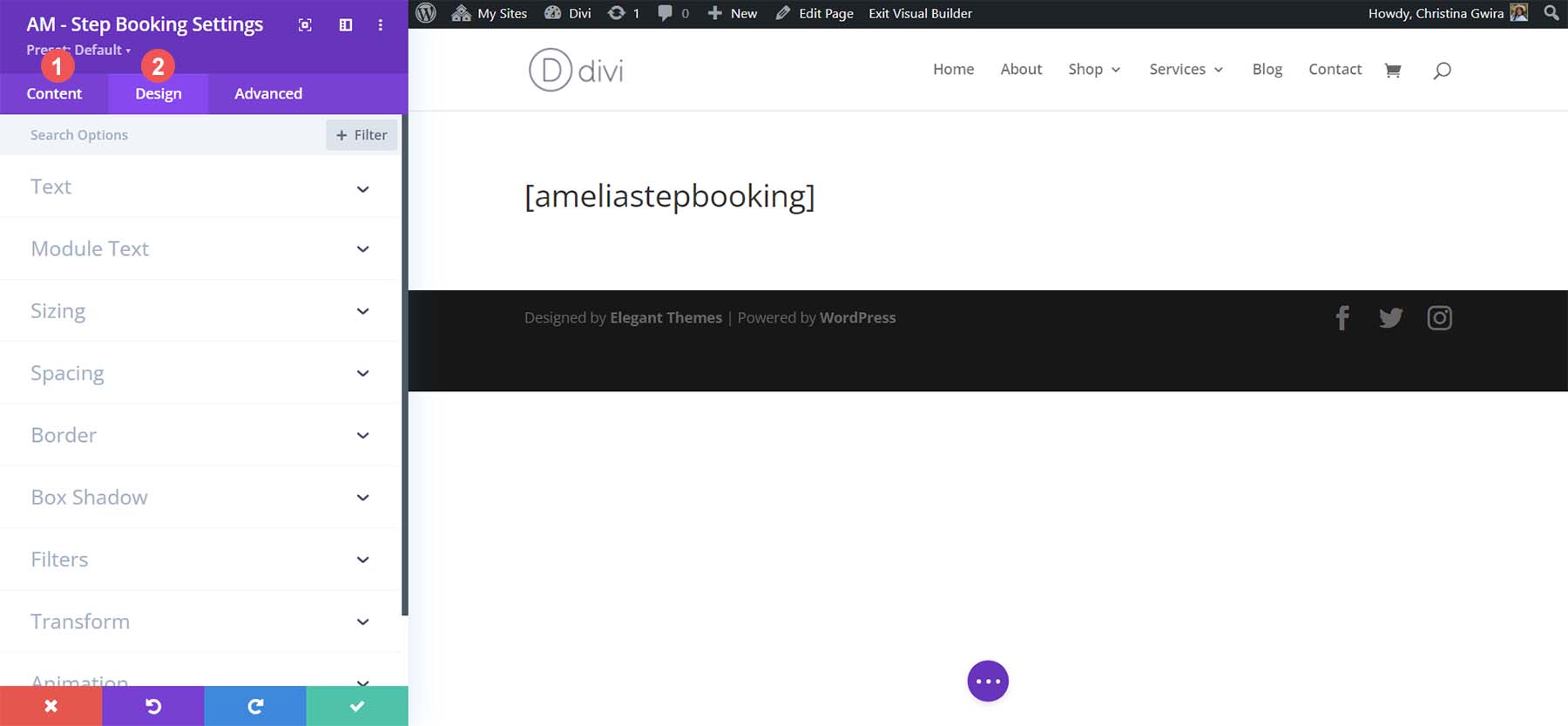1568x726 pixels.
Task: Focus the Search Options field
Action: pos(166,135)
